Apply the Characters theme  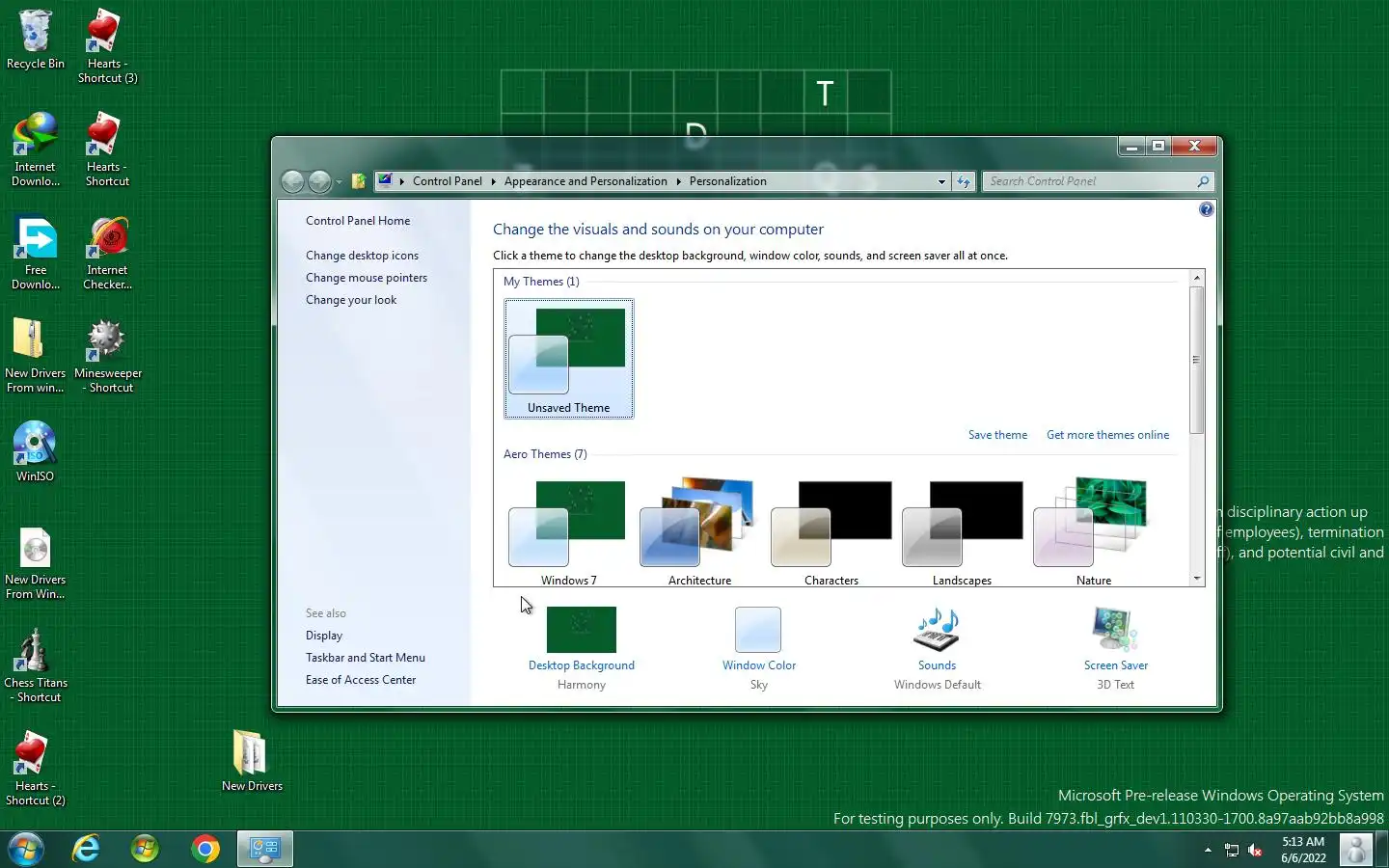(x=831, y=530)
